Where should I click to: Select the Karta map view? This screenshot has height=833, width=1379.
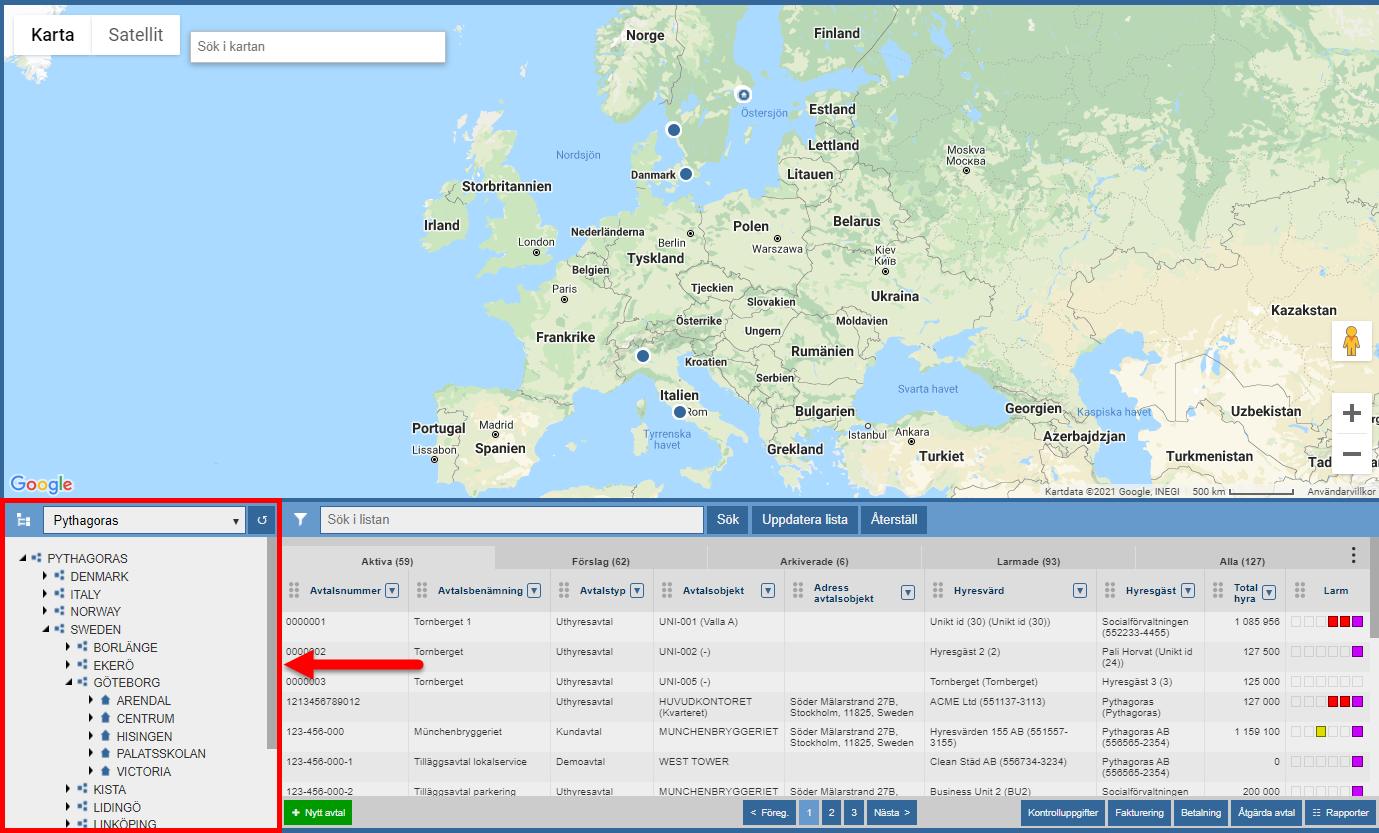coord(52,35)
